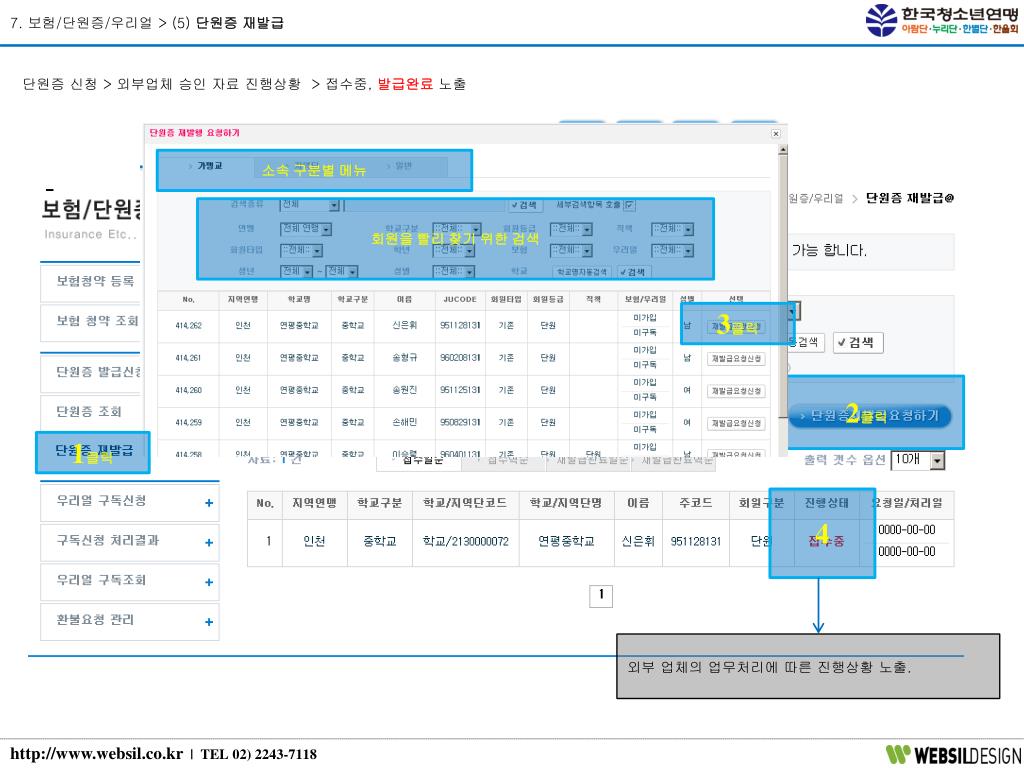Image resolution: width=1024 pixels, height=768 pixels.
Task: Click the 학교명자동검색 button in the popup
Action: [x=582, y=272]
